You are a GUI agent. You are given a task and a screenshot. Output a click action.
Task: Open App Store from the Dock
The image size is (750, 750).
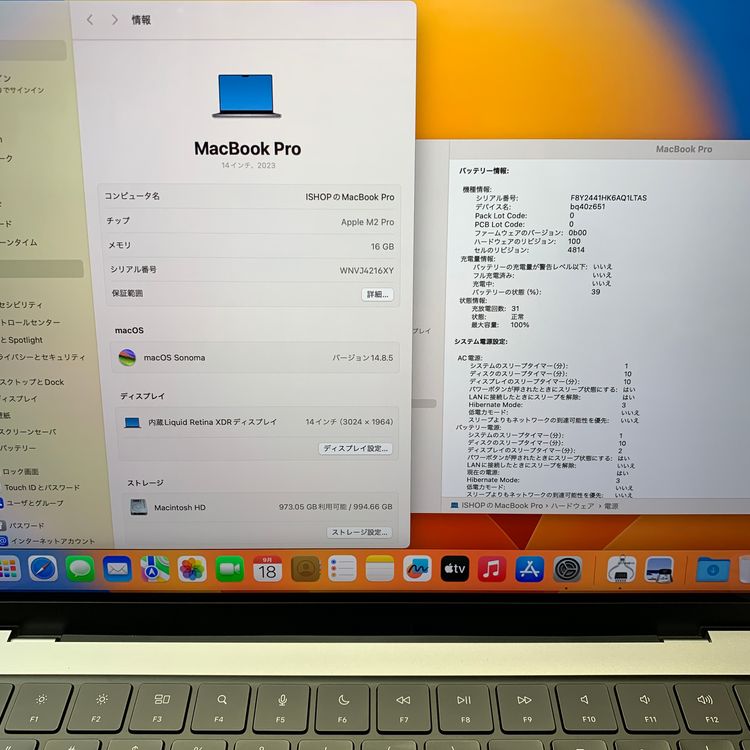coord(529,569)
